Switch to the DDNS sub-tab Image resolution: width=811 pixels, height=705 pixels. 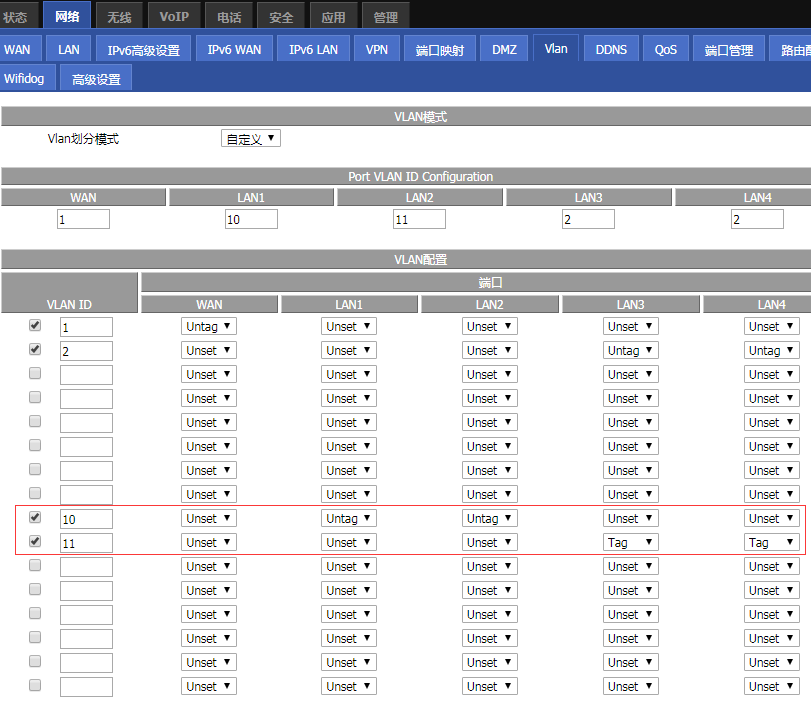(x=611, y=49)
